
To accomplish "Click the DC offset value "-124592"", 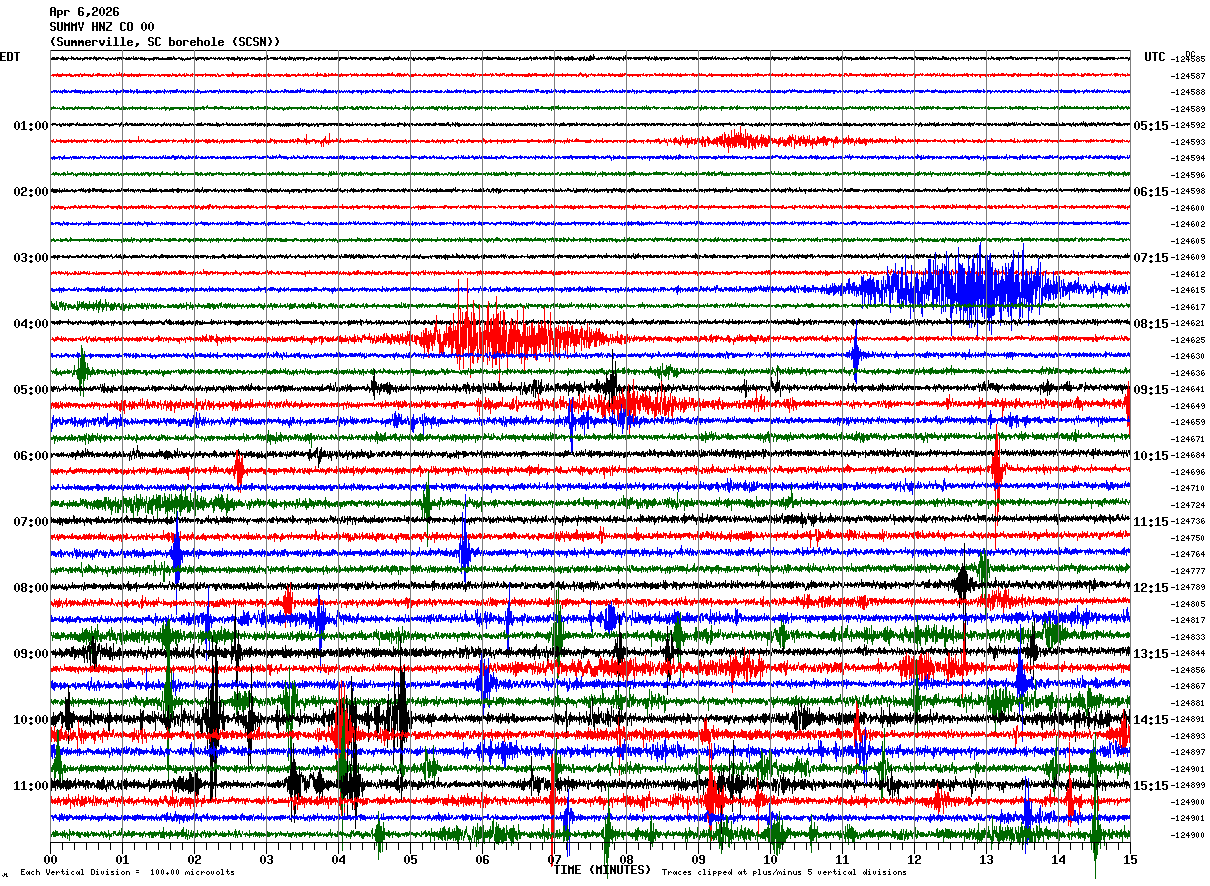I will 1187,126.
